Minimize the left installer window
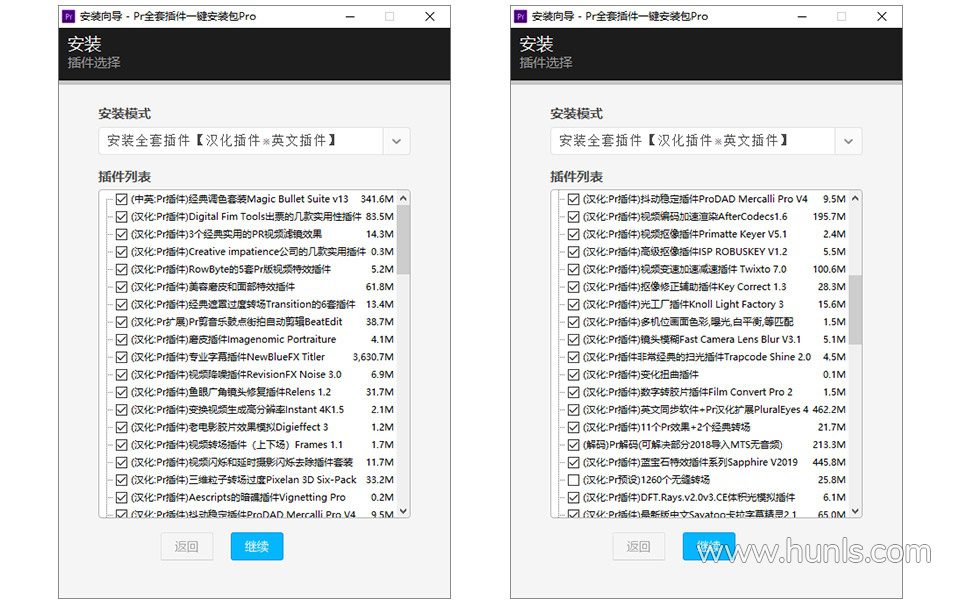The width and height of the screenshot is (960, 606). (350, 17)
